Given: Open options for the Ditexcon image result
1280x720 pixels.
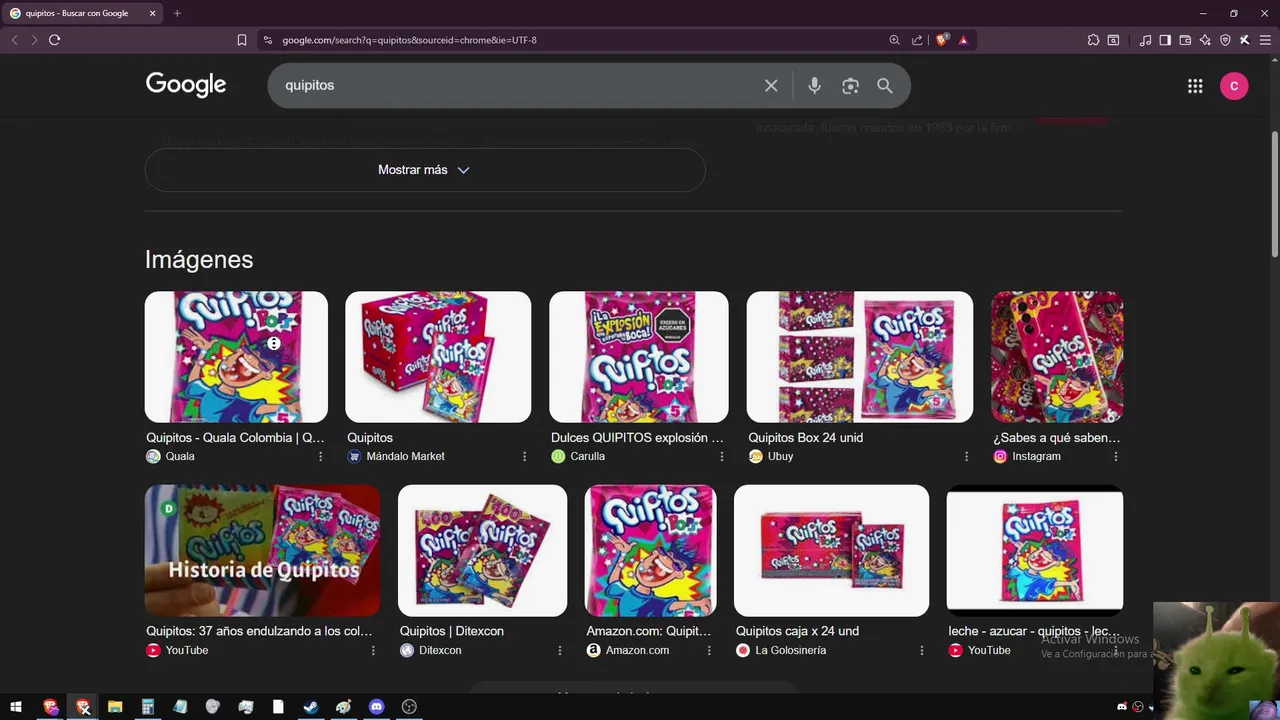Looking at the screenshot, I should tap(560, 650).
